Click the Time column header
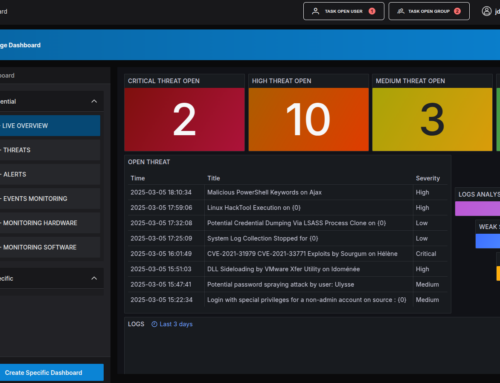Image resolution: width=500 pixels, height=383 pixels. pos(138,178)
